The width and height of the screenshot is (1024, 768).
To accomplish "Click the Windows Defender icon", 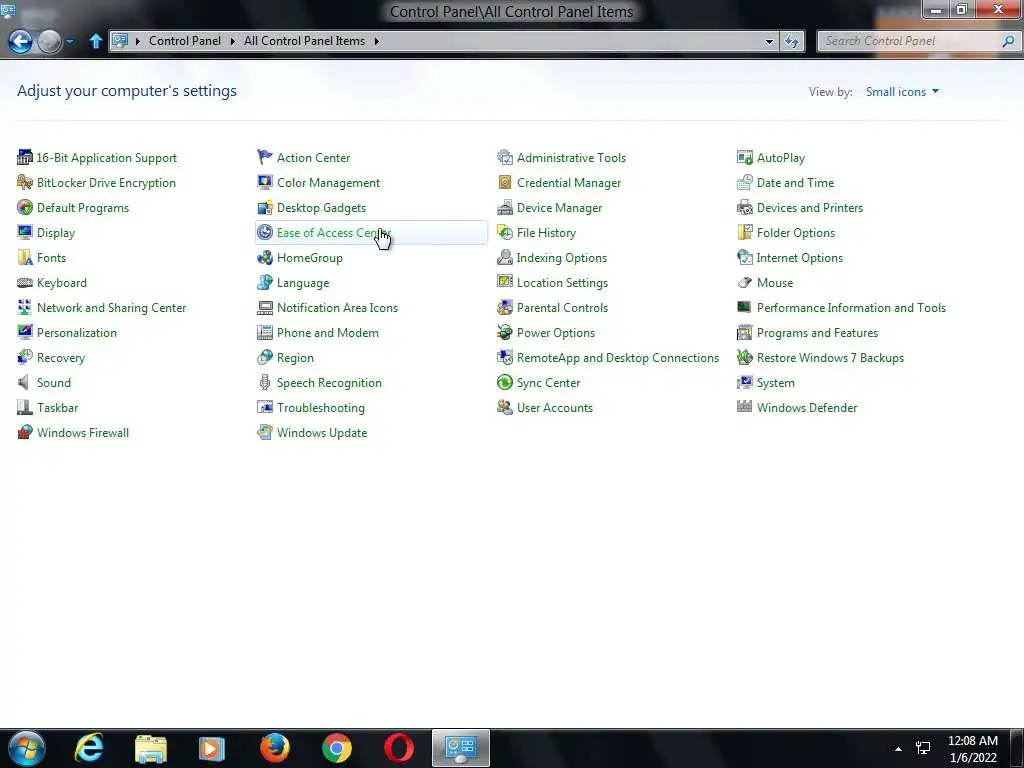I will 744,408.
